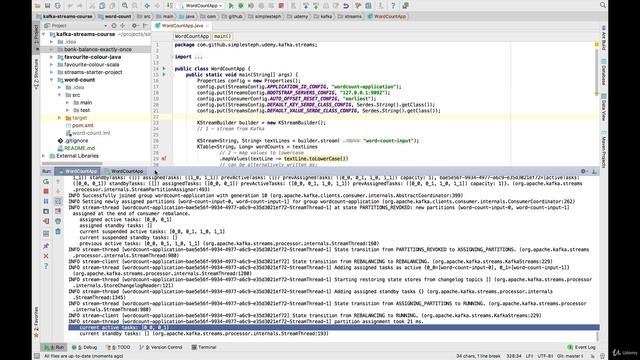
Task: Toggle the Structure tool window sidebar button
Action: [36, 74]
